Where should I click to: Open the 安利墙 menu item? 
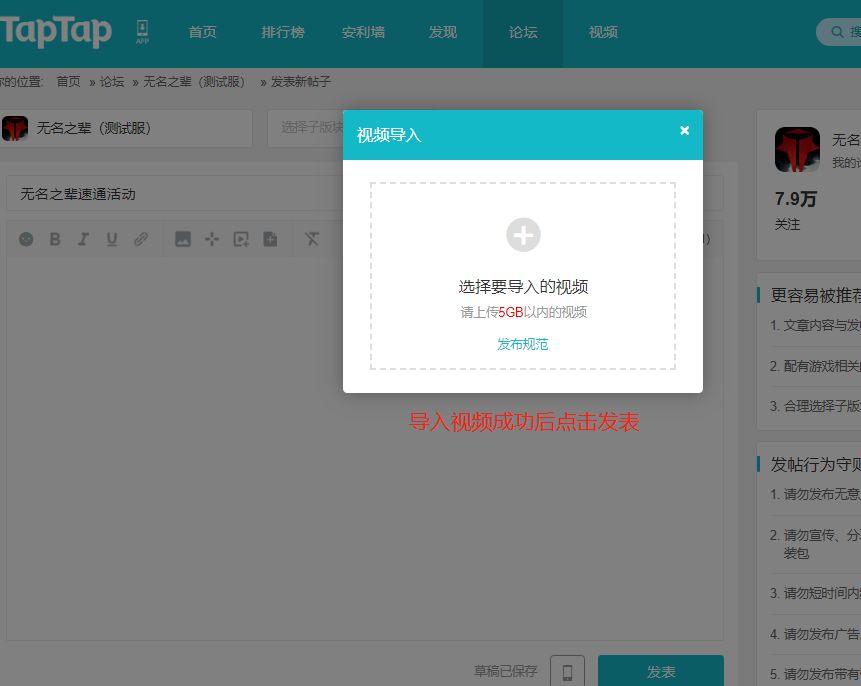363,32
